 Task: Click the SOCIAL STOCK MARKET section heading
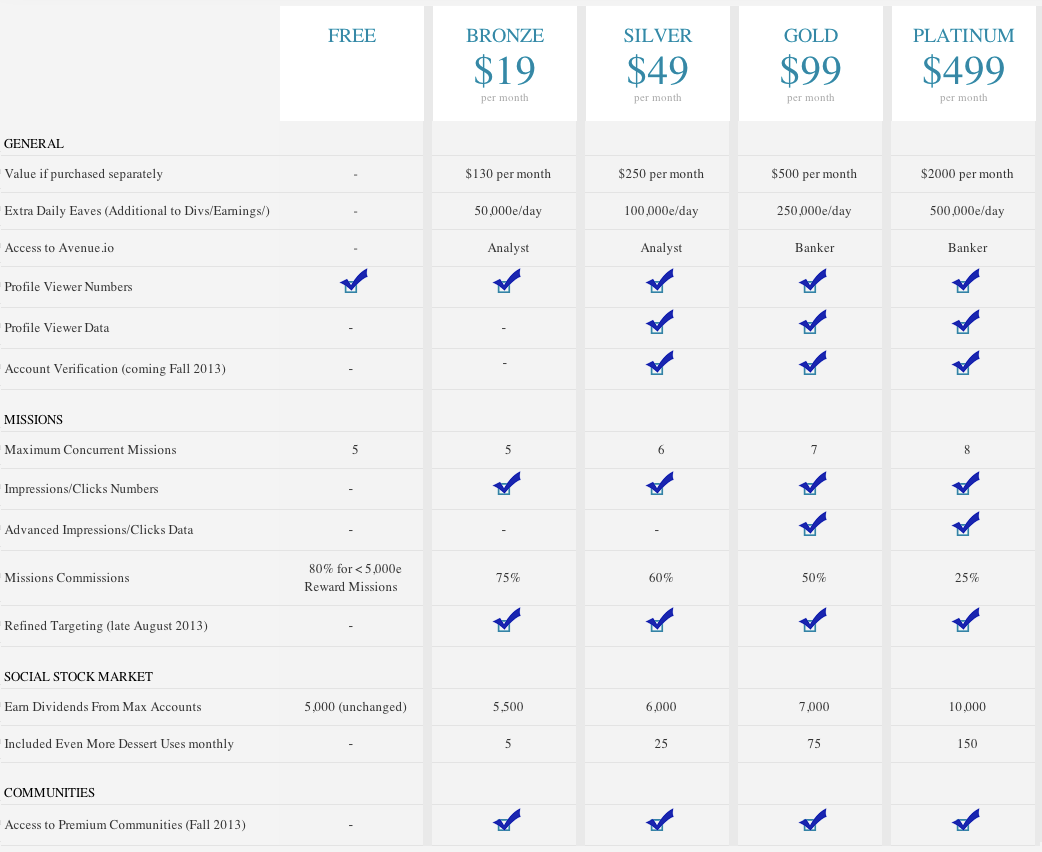(78, 677)
